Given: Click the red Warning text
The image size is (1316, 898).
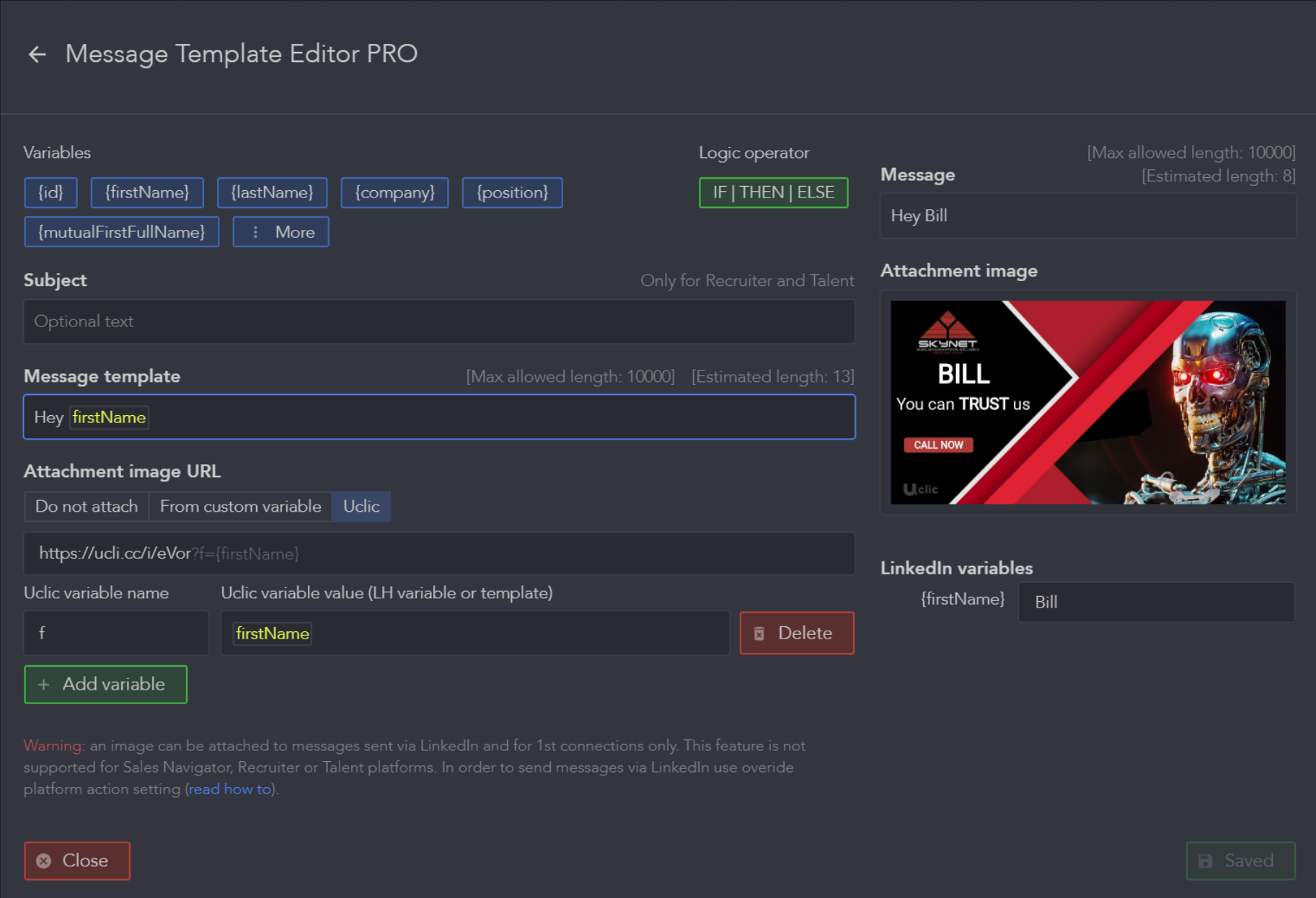Looking at the screenshot, I should [x=53, y=746].
